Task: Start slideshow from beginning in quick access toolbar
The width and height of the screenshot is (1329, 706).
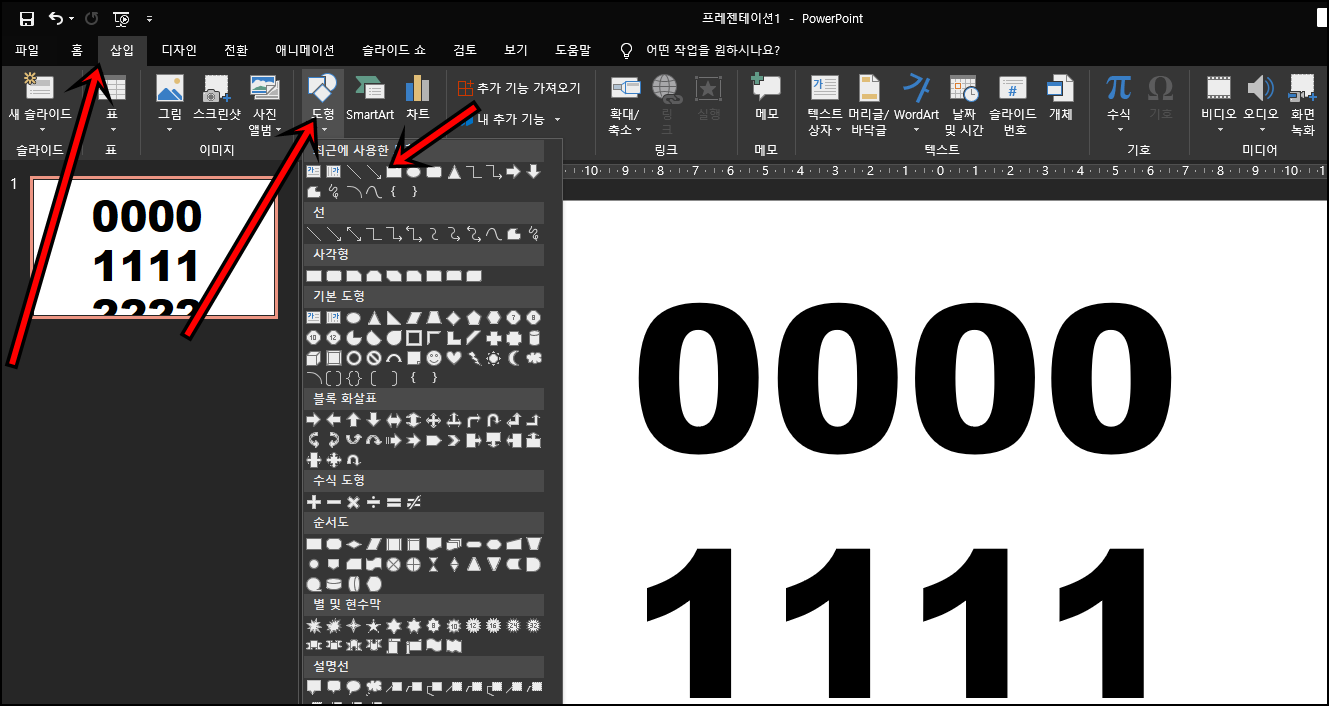Action: [121, 19]
